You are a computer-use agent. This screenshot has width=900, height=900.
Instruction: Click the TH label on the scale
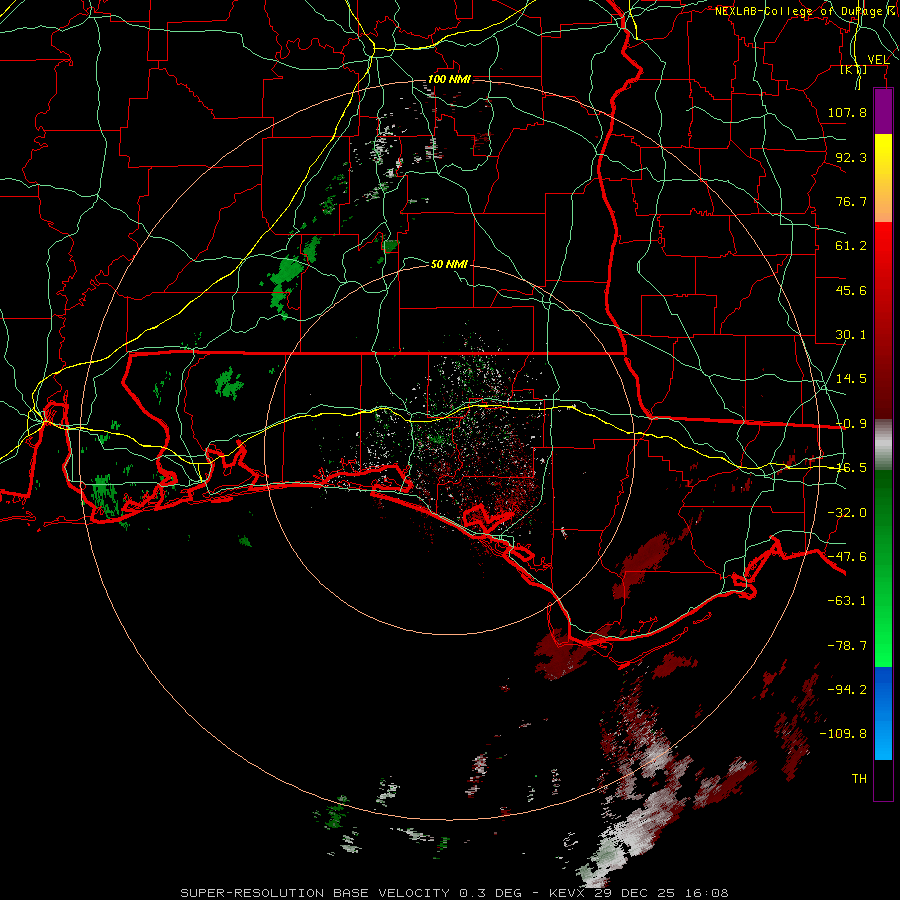point(859,779)
